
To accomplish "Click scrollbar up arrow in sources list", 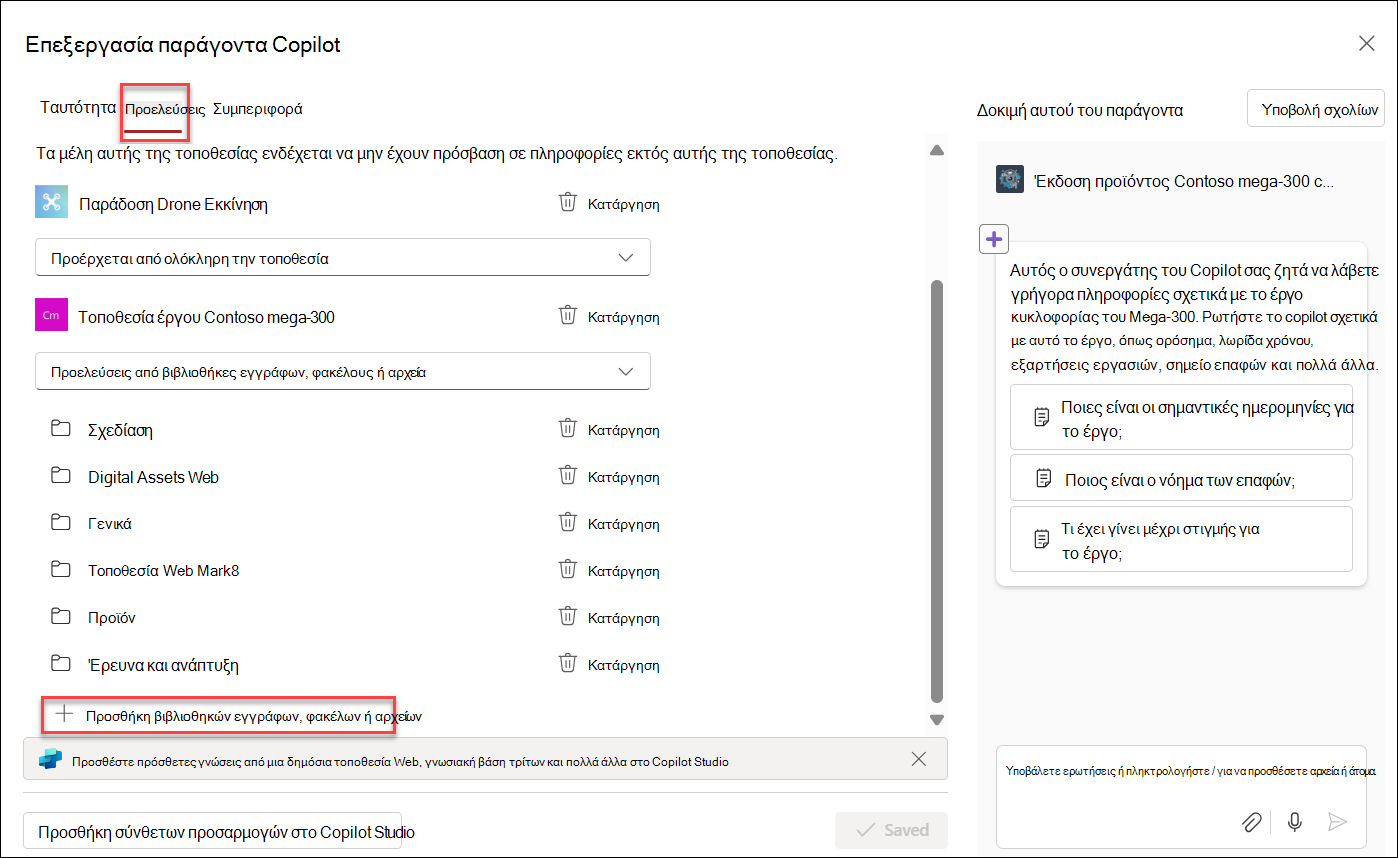I will [937, 151].
